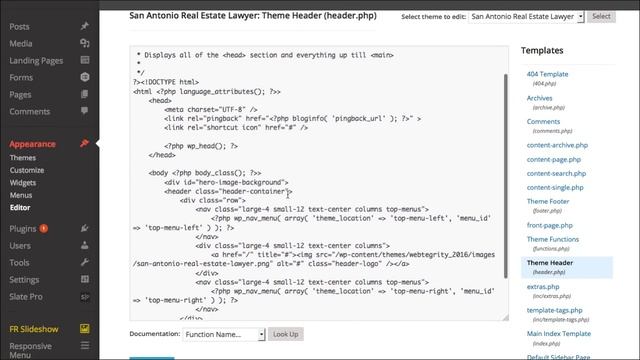Open the Tools menu

(19, 263)
